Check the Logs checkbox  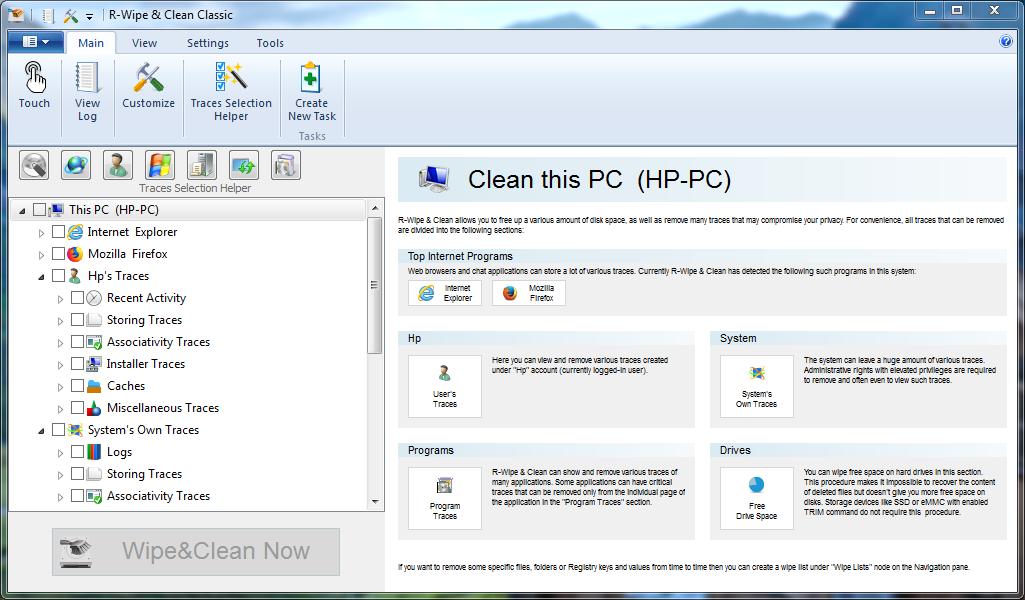coord(77,452)
